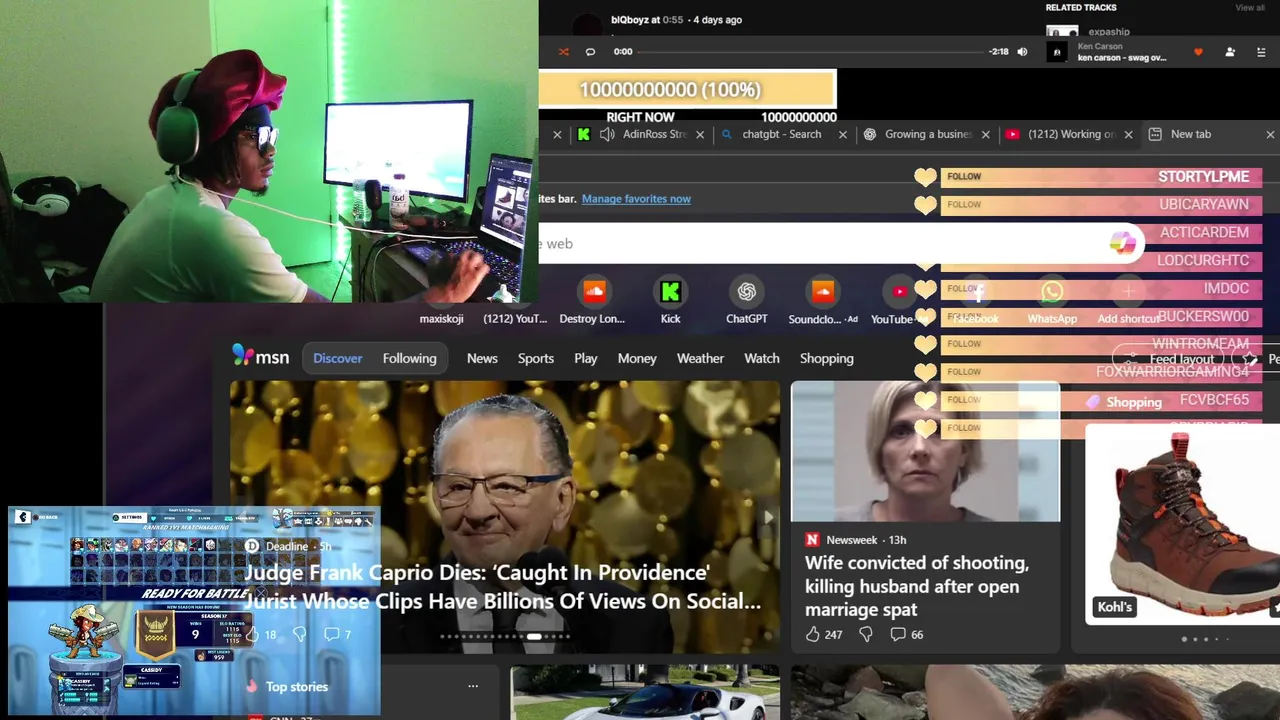This screenshot has width=1280, height=720.
Task: Open View all related tracks
Action: click(x=1250, y=7)
